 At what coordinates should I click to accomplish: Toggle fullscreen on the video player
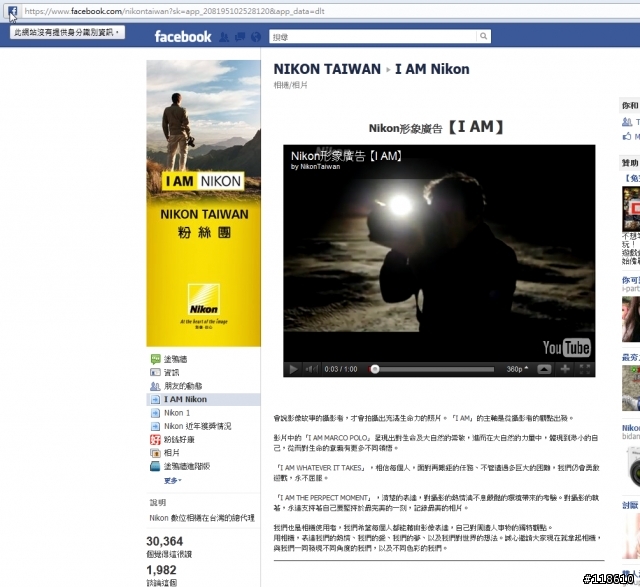584,369
